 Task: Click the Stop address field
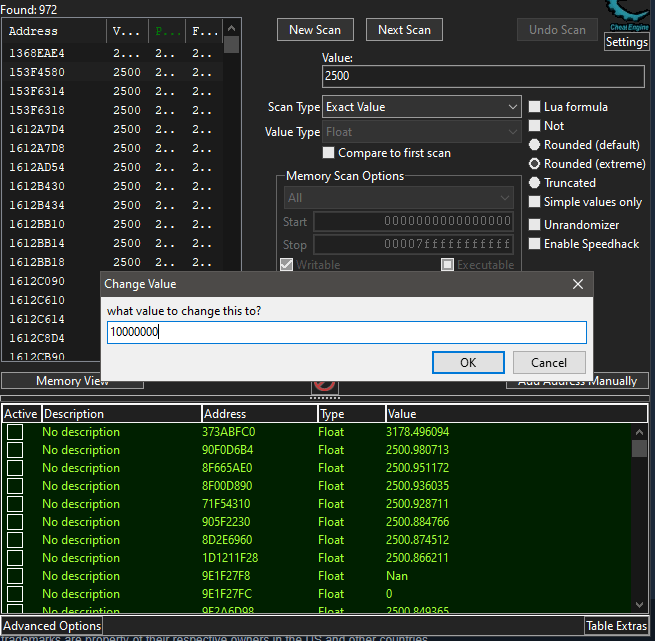(x=413, y=244)
